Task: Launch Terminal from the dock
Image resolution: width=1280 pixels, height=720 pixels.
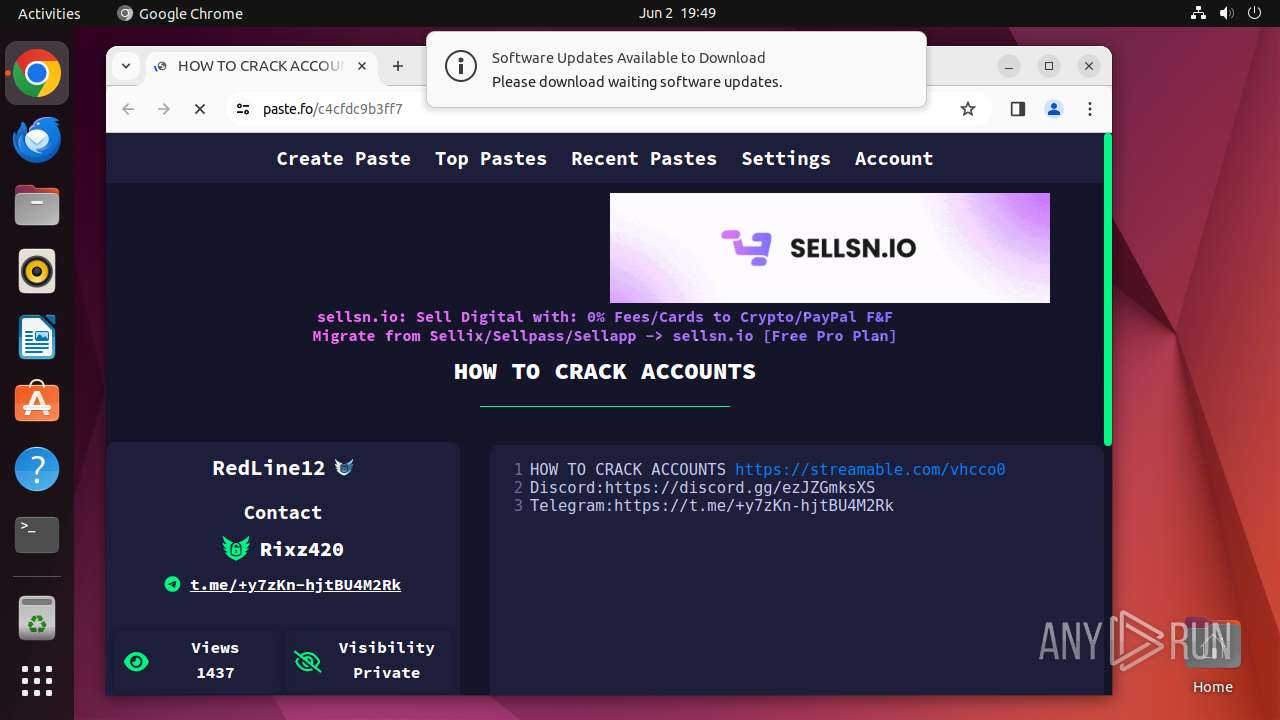Action: (37, 535)
